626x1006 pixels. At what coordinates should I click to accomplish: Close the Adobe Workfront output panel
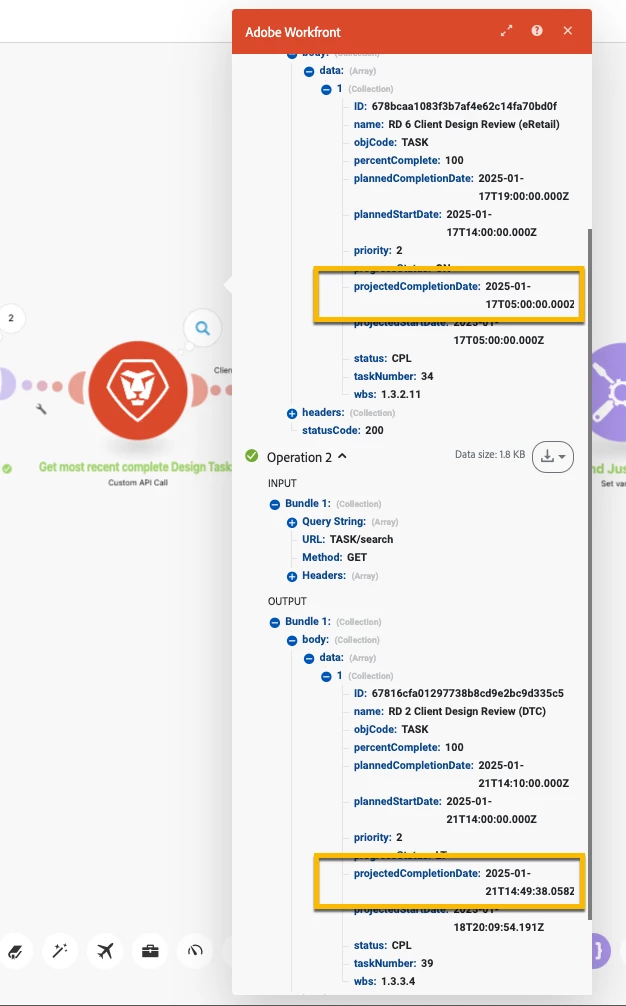tap(568, 31)
